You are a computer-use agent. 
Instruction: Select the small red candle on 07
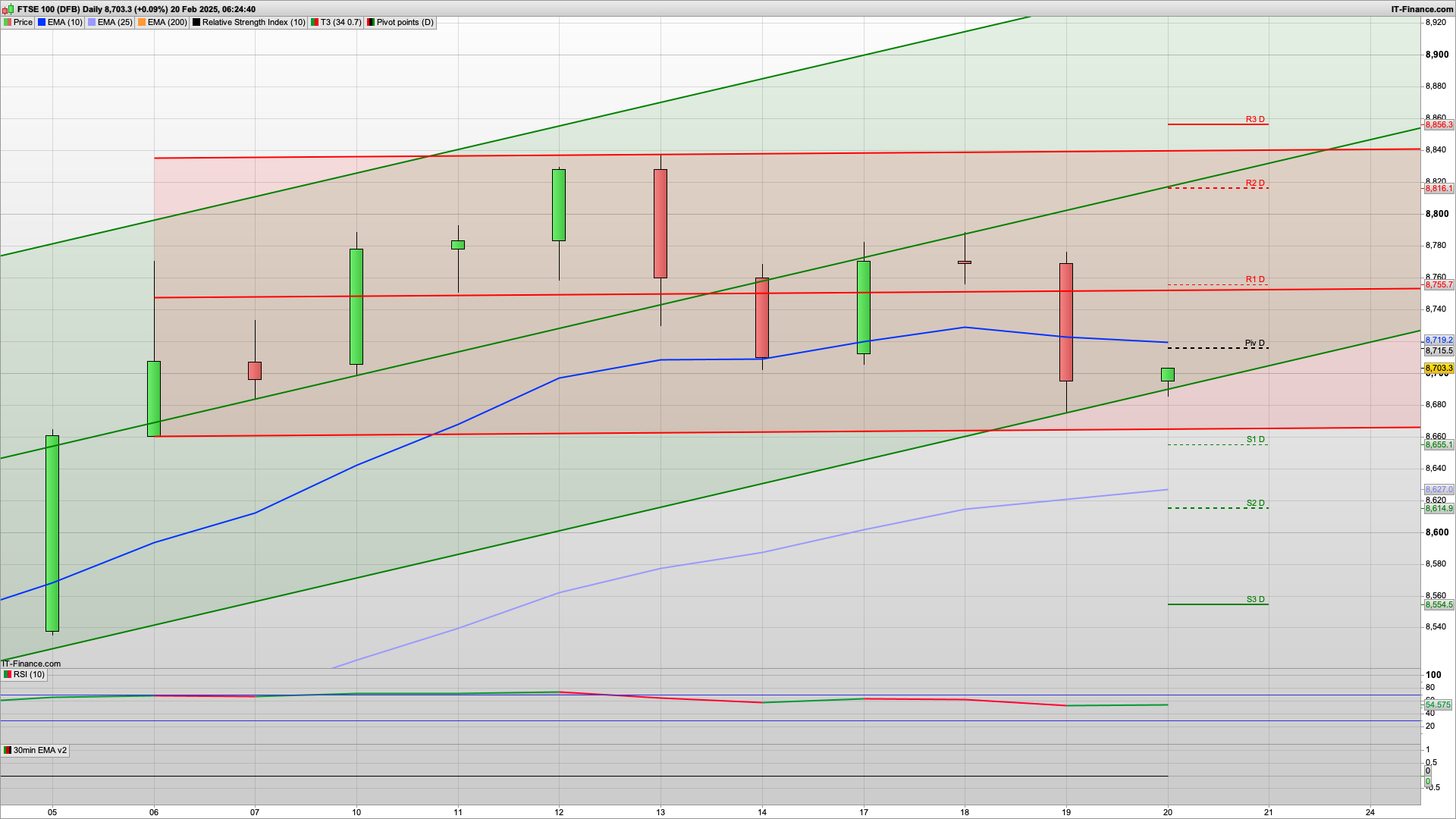(255, 370)
